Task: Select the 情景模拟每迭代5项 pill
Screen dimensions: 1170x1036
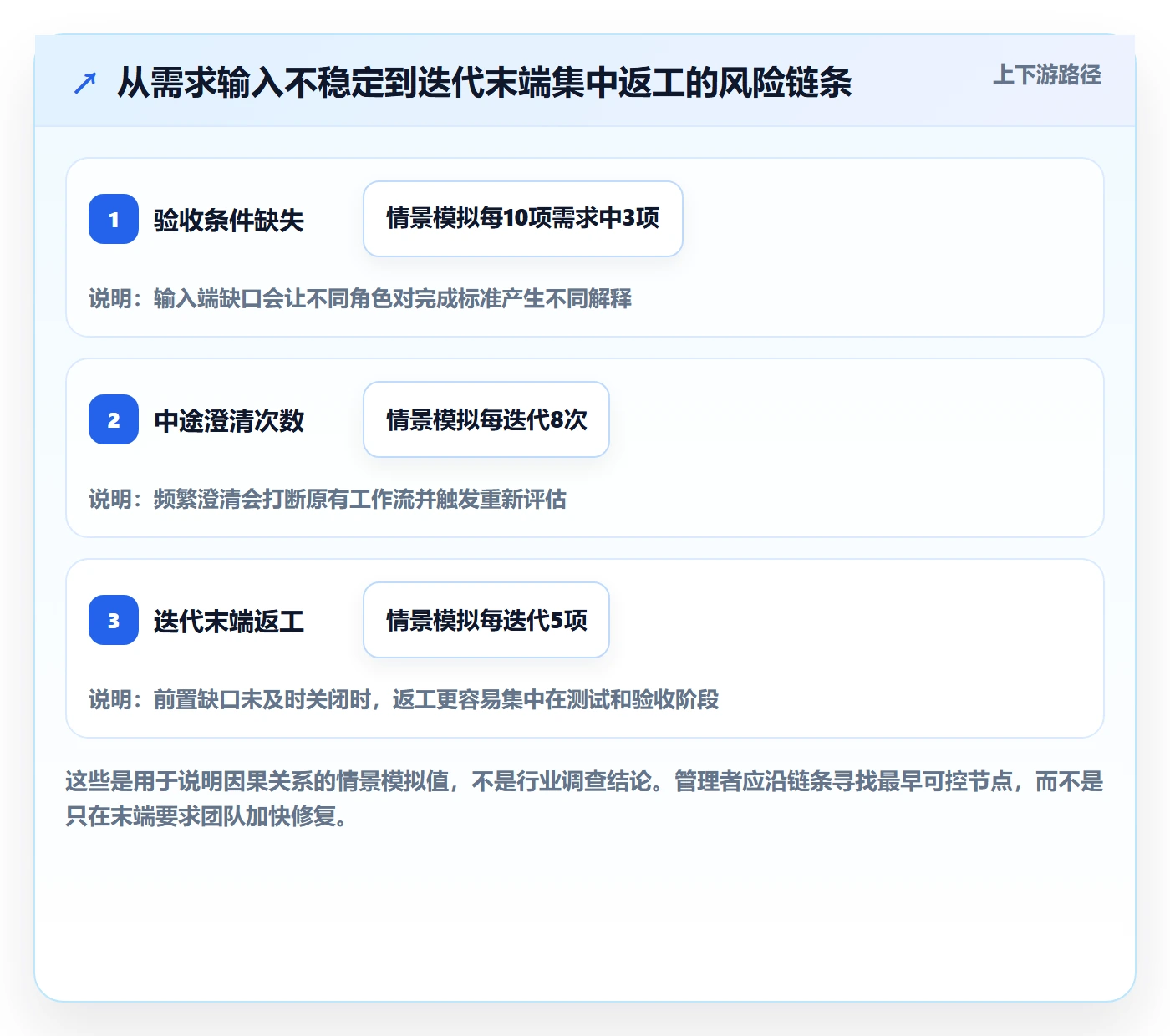Action: (486, 620)
